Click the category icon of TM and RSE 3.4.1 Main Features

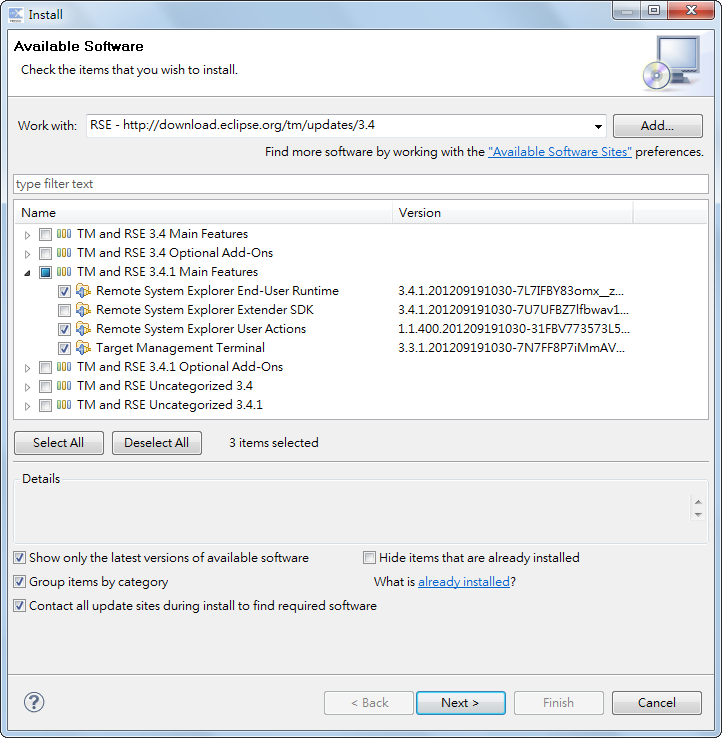pyautogui.click(x=64, y=272)
